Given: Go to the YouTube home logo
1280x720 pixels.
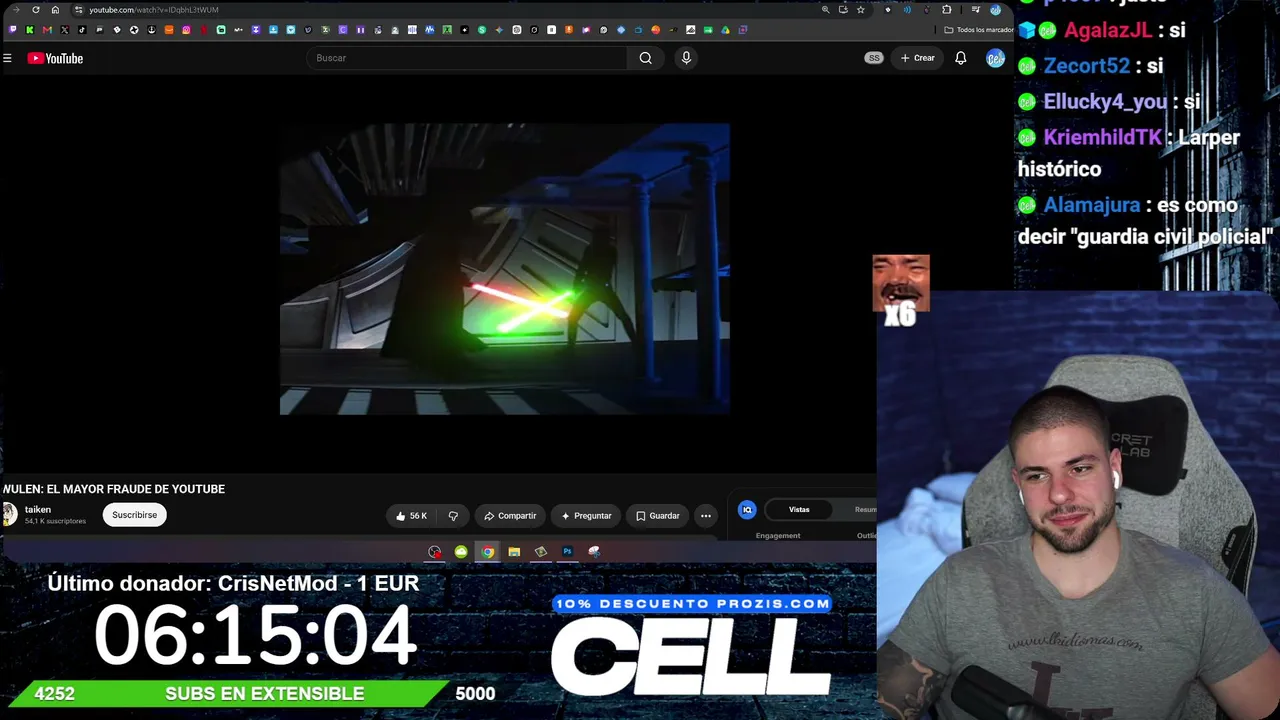Looking at the screenshot, I should (x=55, y=58).
